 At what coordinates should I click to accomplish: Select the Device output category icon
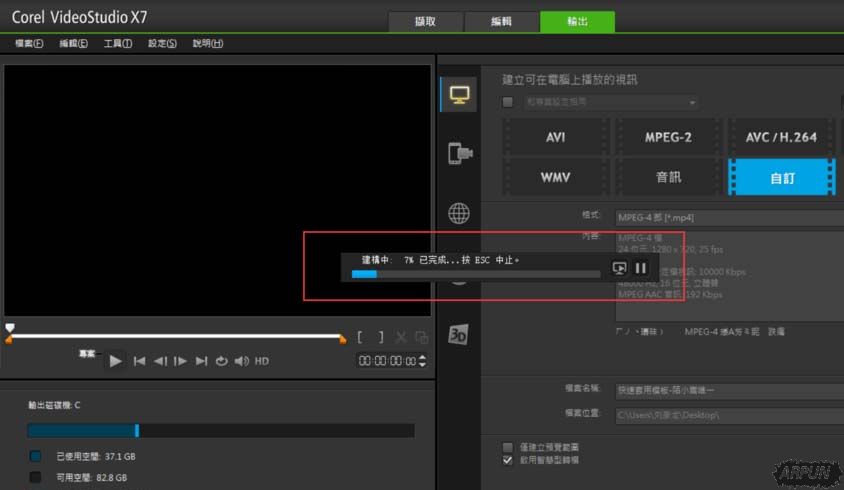[x=459, y=153]
